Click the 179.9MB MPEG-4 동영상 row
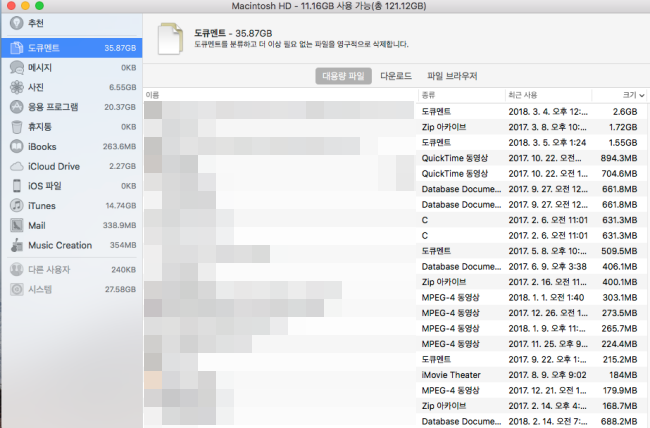 pyautogui.click(x=395, y=390)
